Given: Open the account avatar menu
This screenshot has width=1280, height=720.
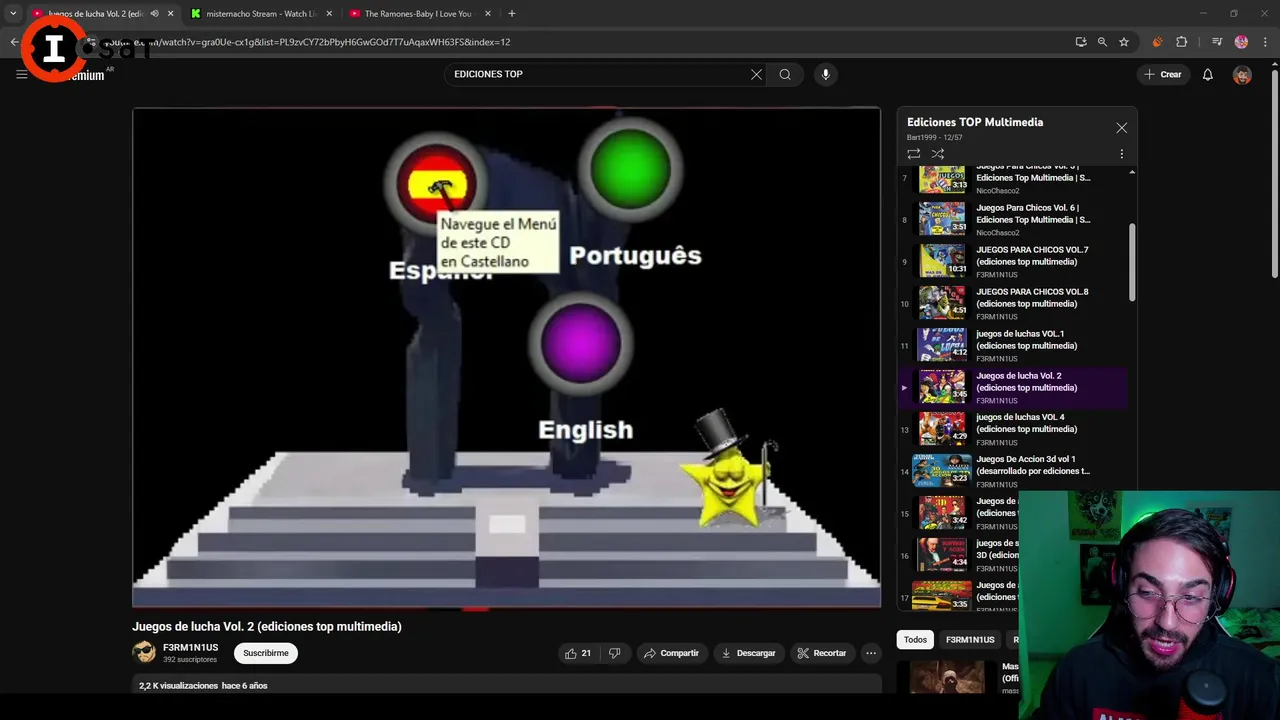Looking at the screenshot, I should [x=1242, y=75].
